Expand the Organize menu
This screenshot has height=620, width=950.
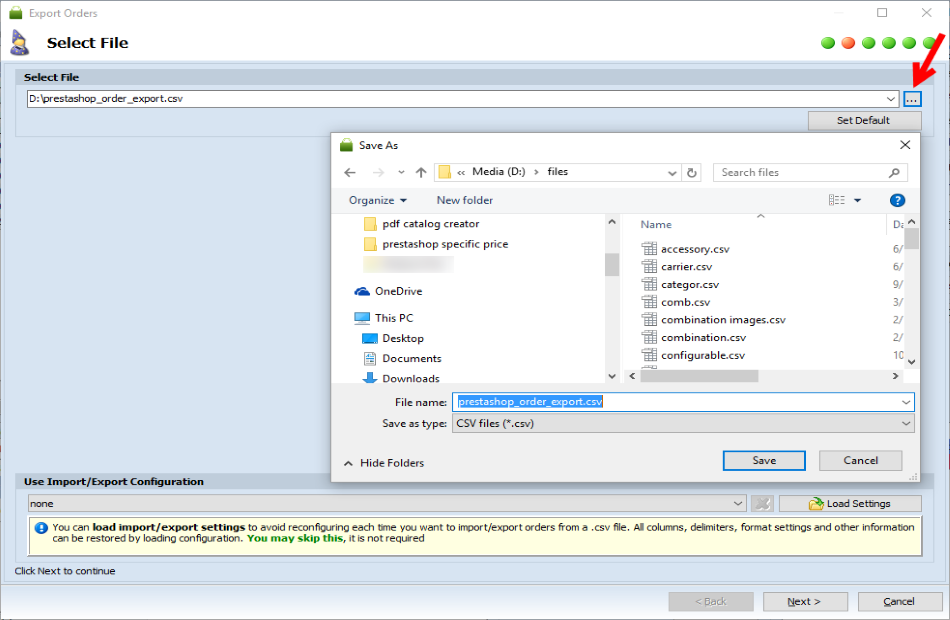pos(377,201)
